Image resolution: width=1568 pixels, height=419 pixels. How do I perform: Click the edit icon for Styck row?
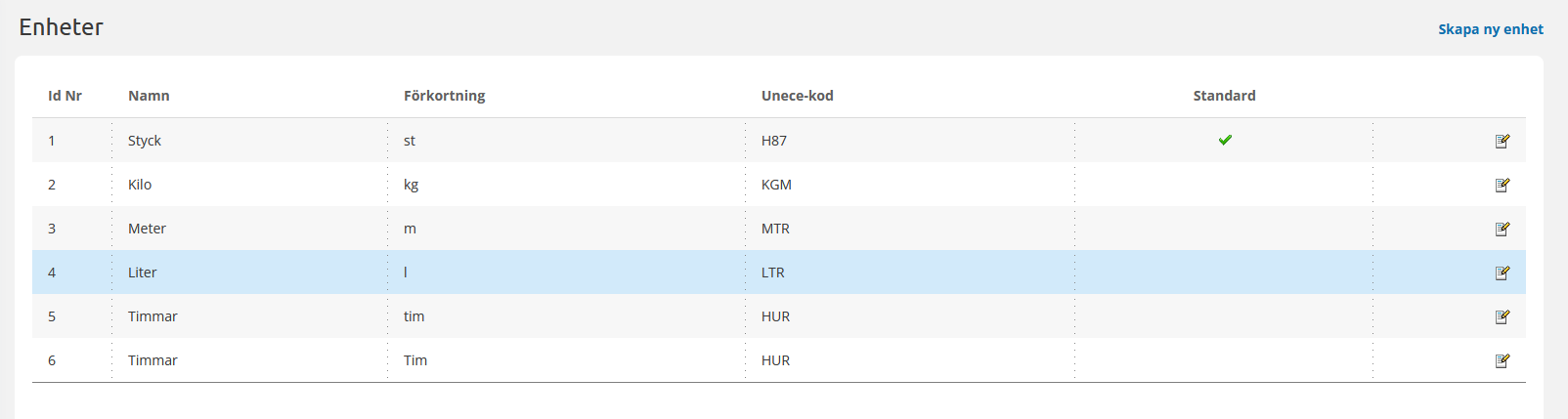click(1503, 141)
